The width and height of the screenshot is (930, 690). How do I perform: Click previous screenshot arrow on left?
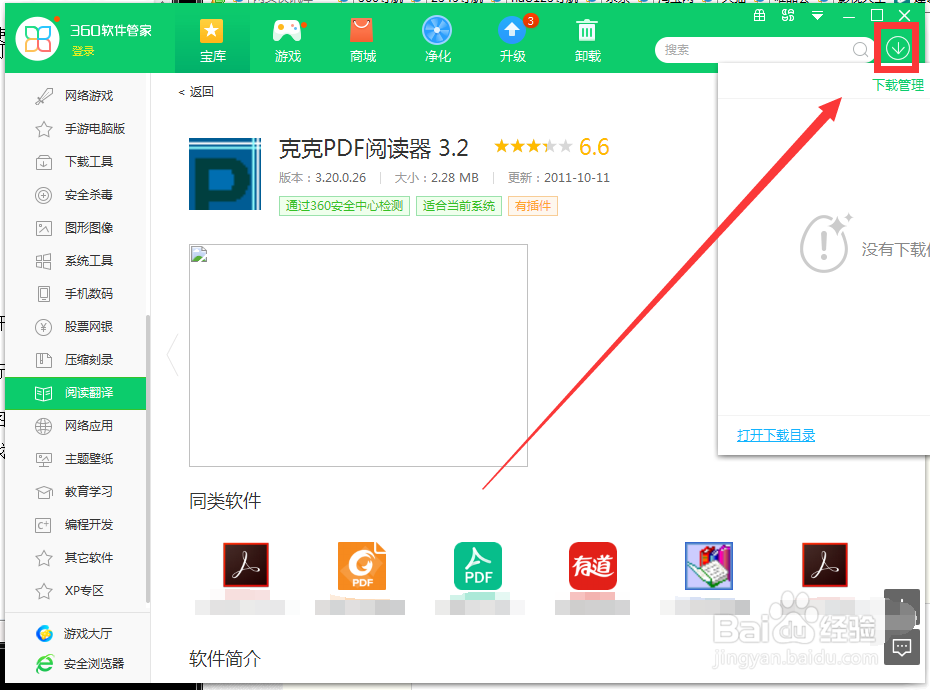(173, 355)
